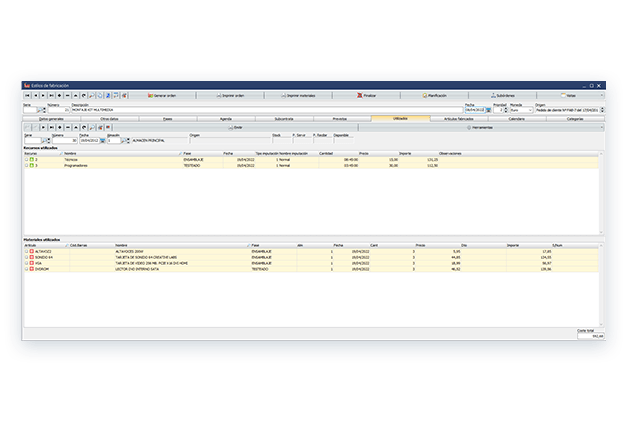Click the first-record navigation icon in top toolbar
The width and height of the screenshot is (640, 425).
click(27, 94)
